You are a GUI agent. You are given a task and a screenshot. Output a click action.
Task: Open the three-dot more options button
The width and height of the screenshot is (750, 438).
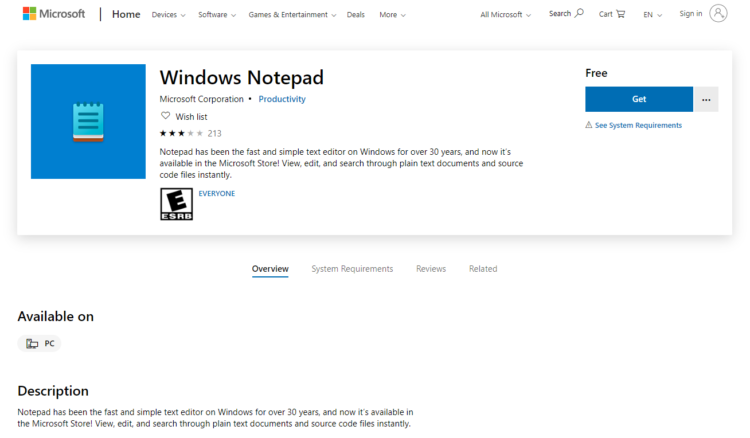(706, 99)
